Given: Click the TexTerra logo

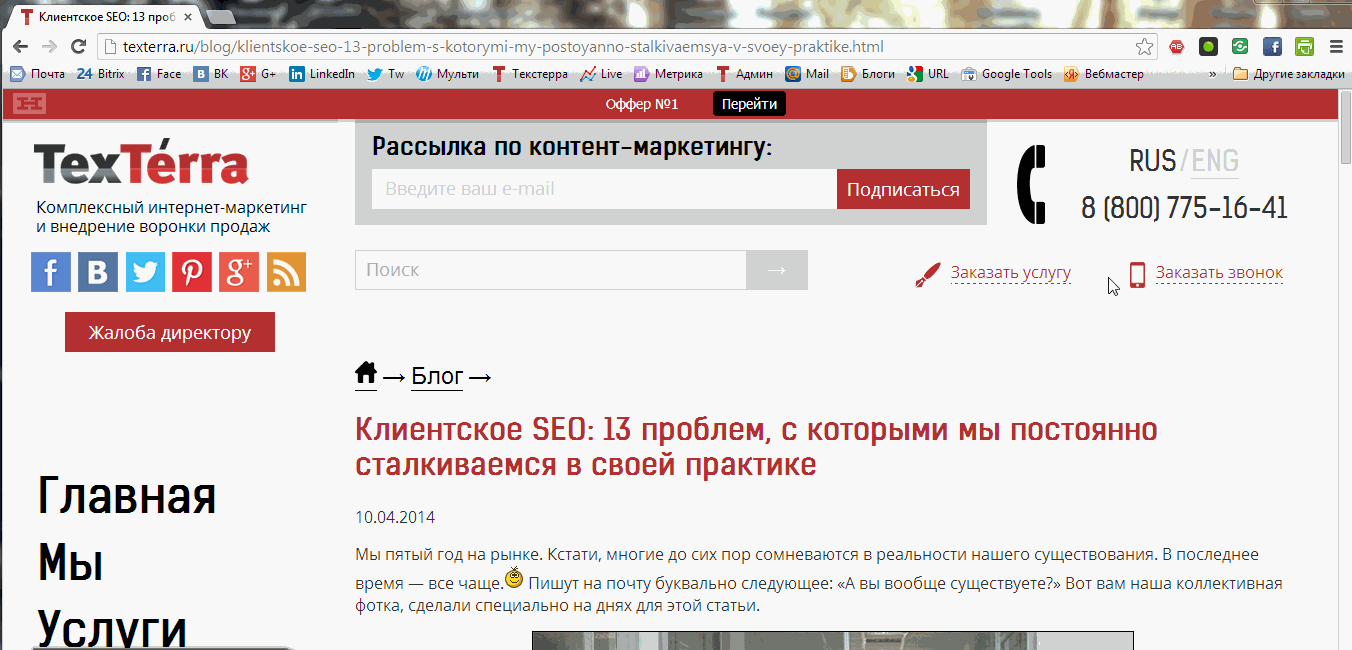Looking at the screenshot, I should point(141,164).
